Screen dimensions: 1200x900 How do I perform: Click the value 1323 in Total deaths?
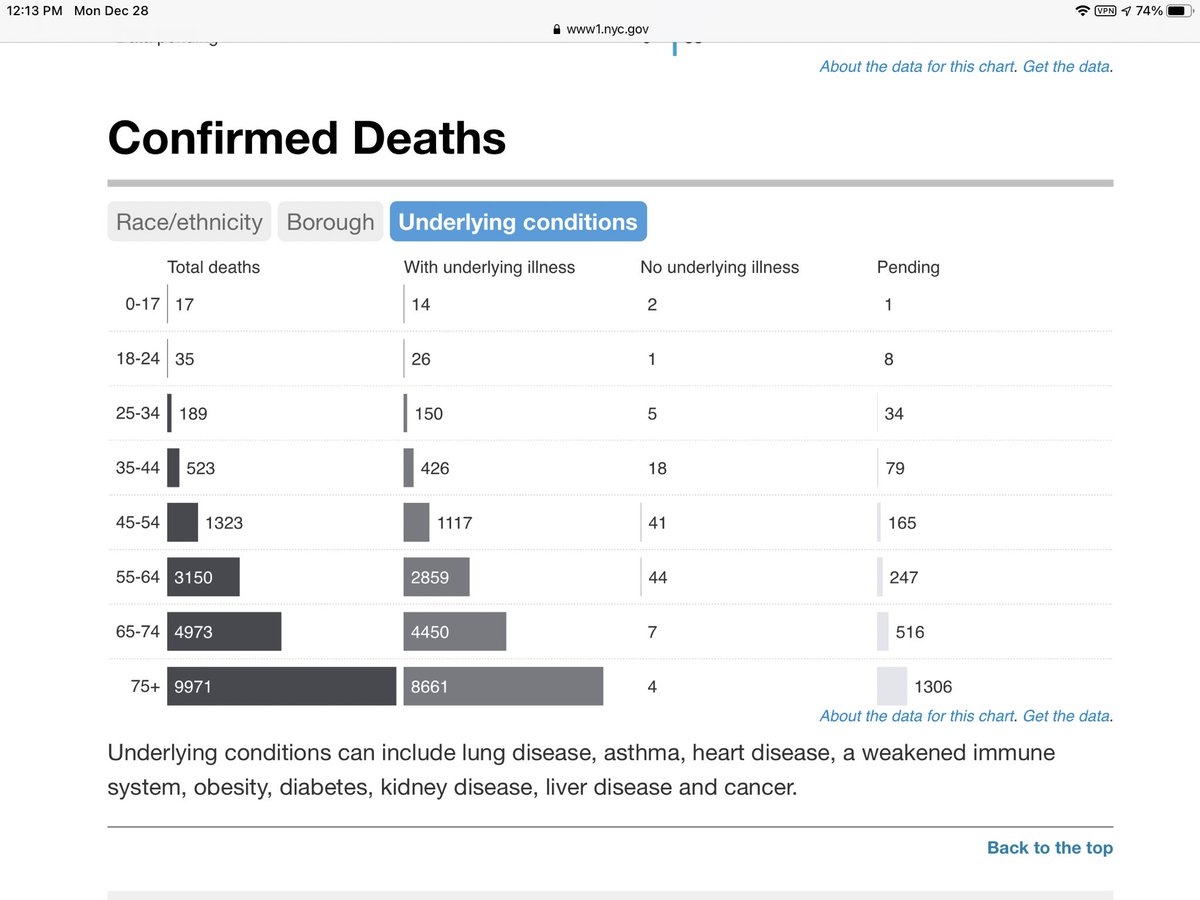tap(224, 523)
